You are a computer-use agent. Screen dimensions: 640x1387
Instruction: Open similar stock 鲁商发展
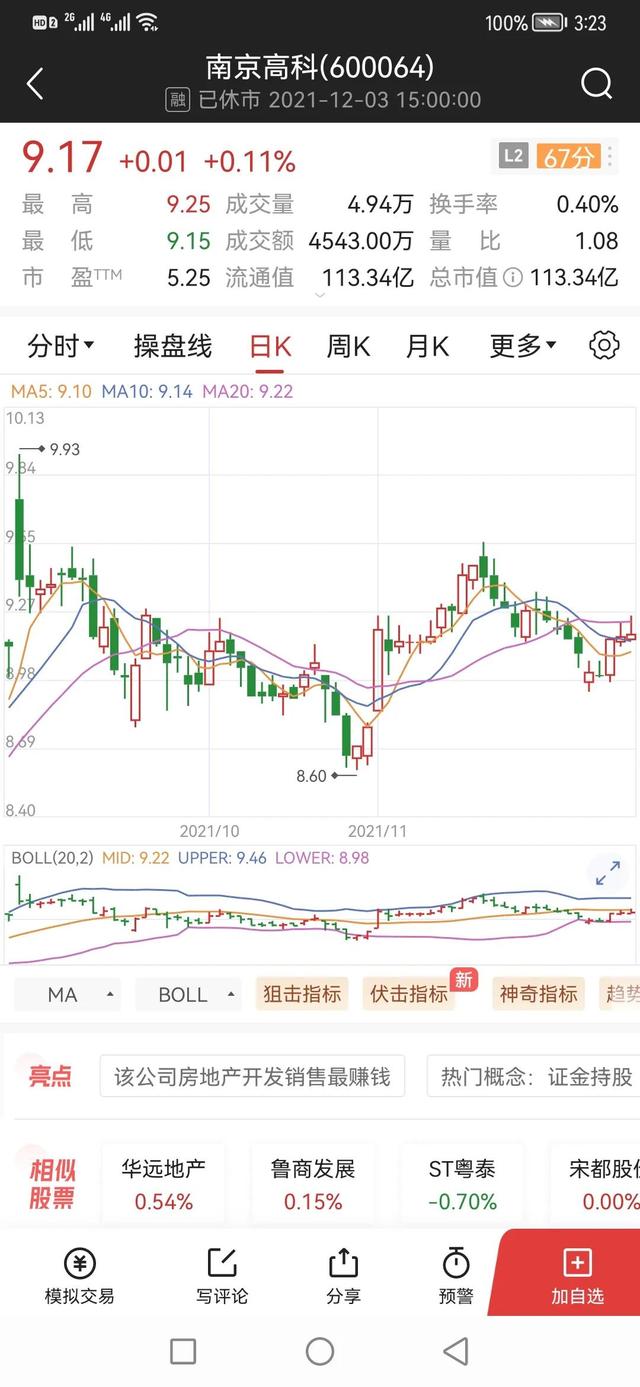click(313, 1185)
